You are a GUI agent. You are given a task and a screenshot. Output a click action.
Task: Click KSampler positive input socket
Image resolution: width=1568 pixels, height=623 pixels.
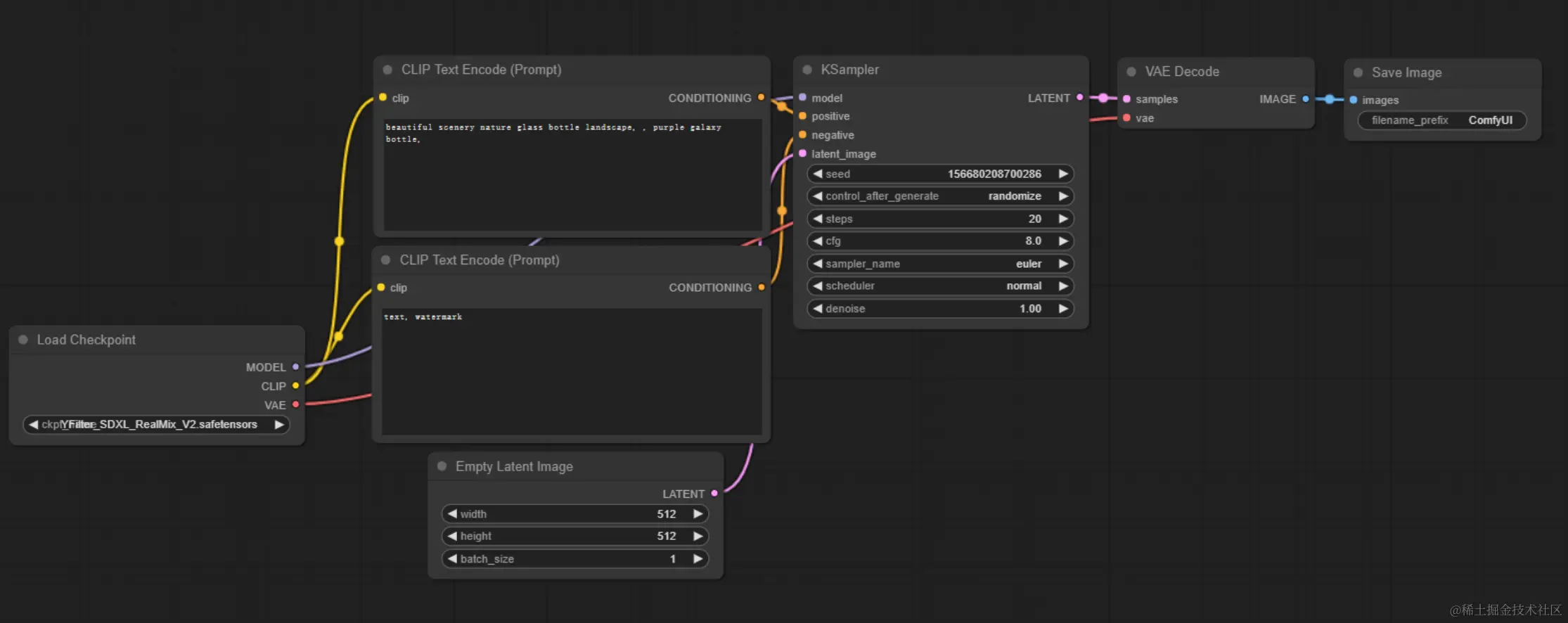(802, 116)
